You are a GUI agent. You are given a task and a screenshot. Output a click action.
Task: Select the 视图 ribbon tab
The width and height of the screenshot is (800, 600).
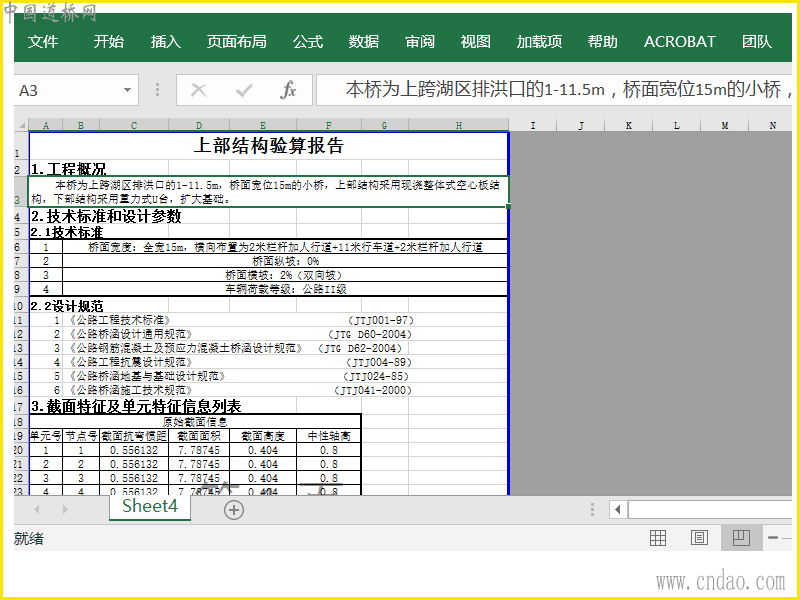pos(476,41)
